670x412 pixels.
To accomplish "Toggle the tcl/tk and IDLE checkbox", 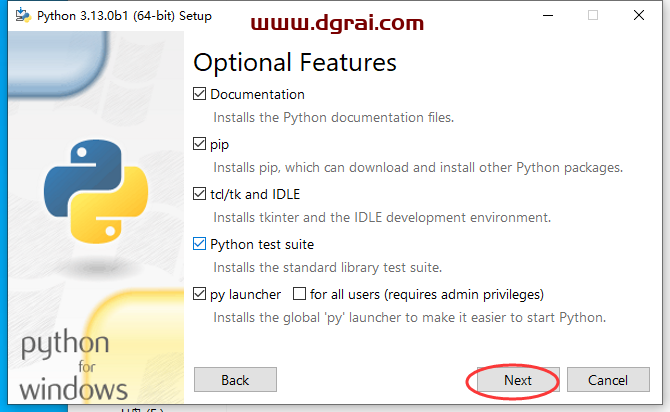I will click(199, 194).
